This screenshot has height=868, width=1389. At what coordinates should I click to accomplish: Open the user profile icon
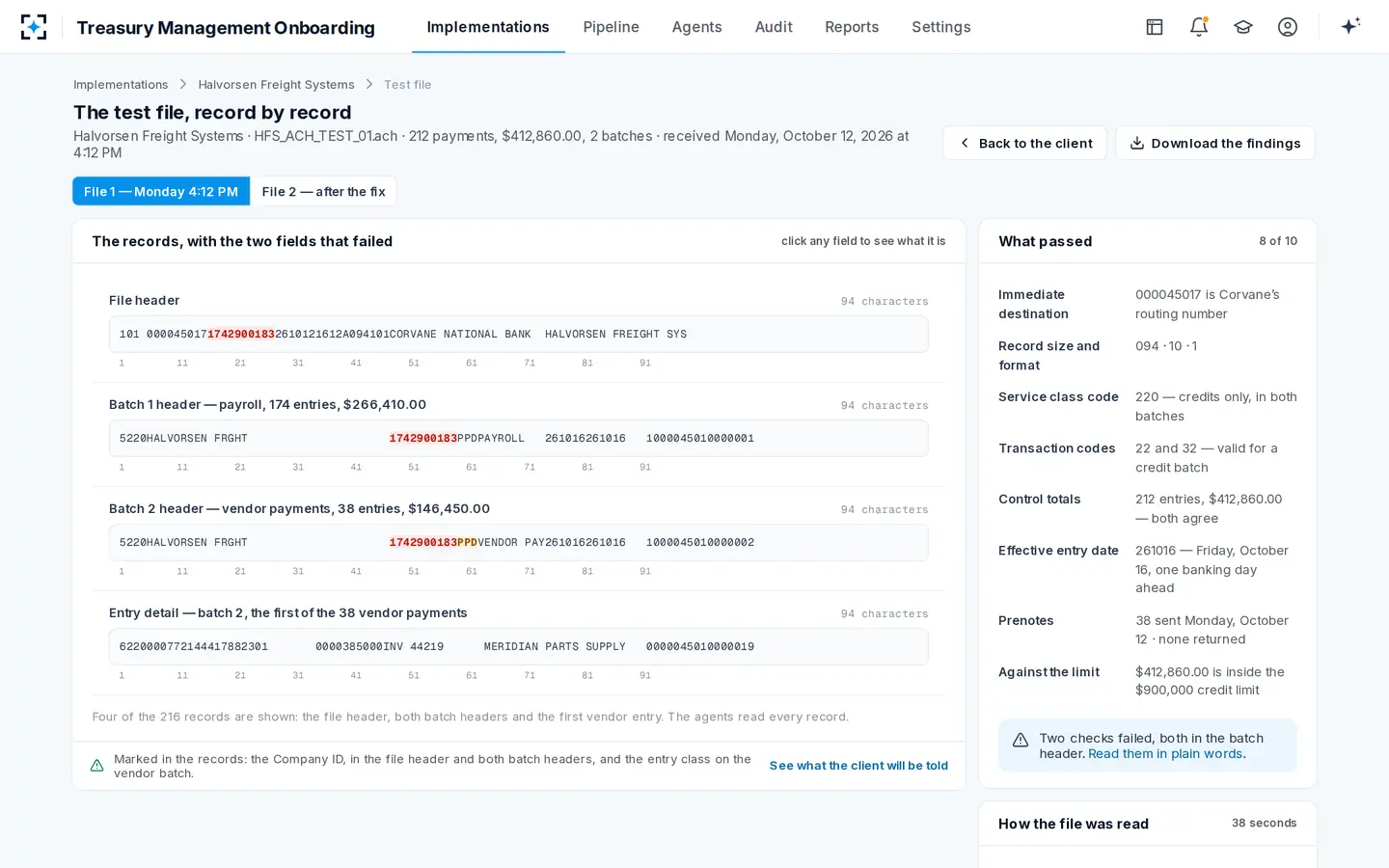click(x=1288, y=27)
